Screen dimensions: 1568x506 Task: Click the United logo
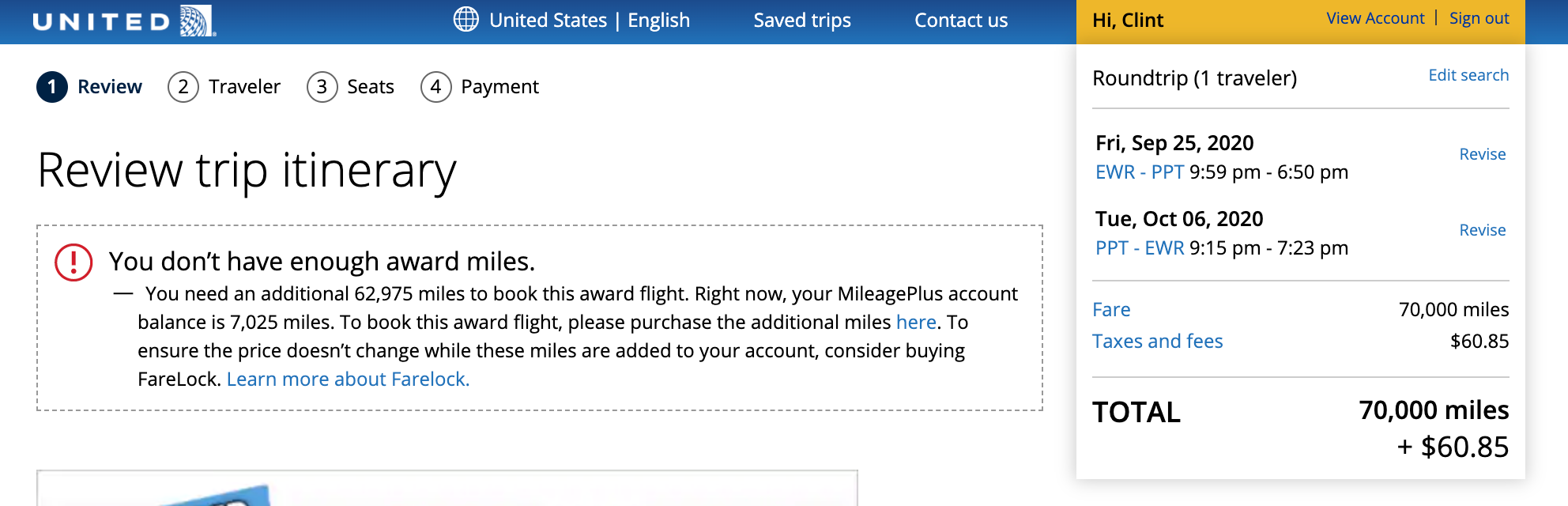pos(124,21)
